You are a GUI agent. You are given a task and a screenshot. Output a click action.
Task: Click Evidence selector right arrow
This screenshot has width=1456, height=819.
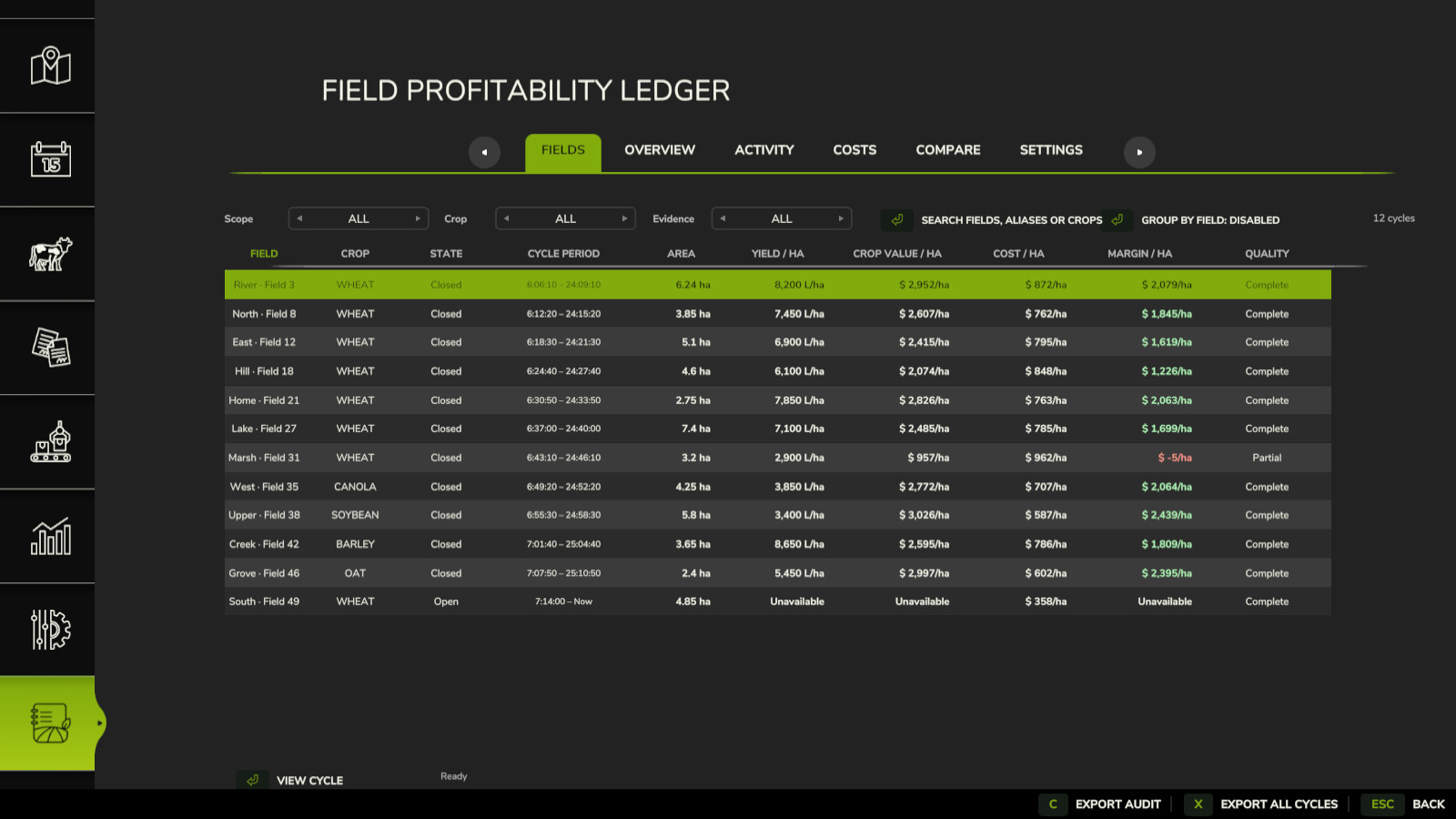[x=841, y=218]
